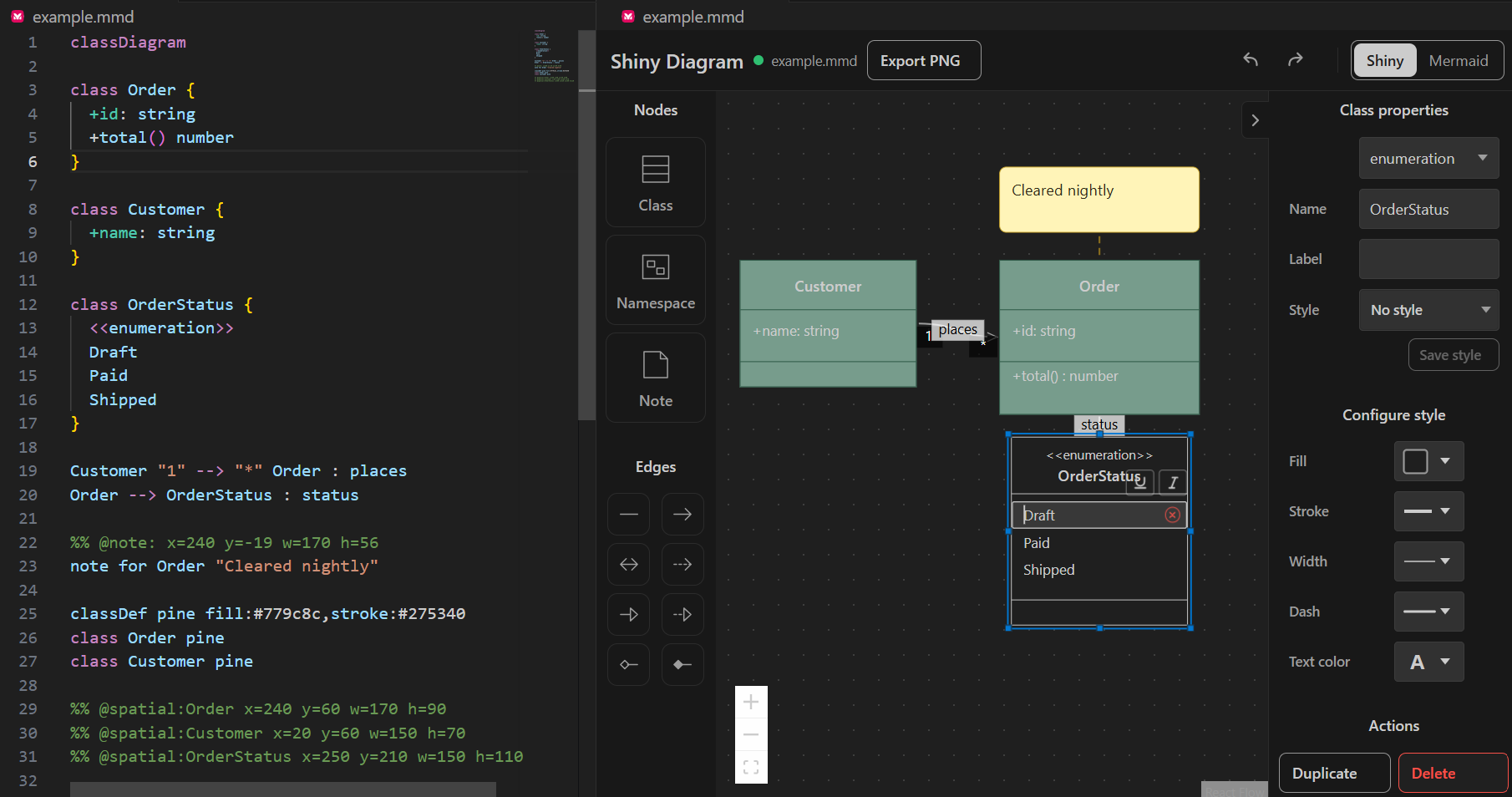Image resolution: width=1512 pixels, height=797 pixels.
Task: Select the dashed realization triangle edge
Action: pos(682,615)
